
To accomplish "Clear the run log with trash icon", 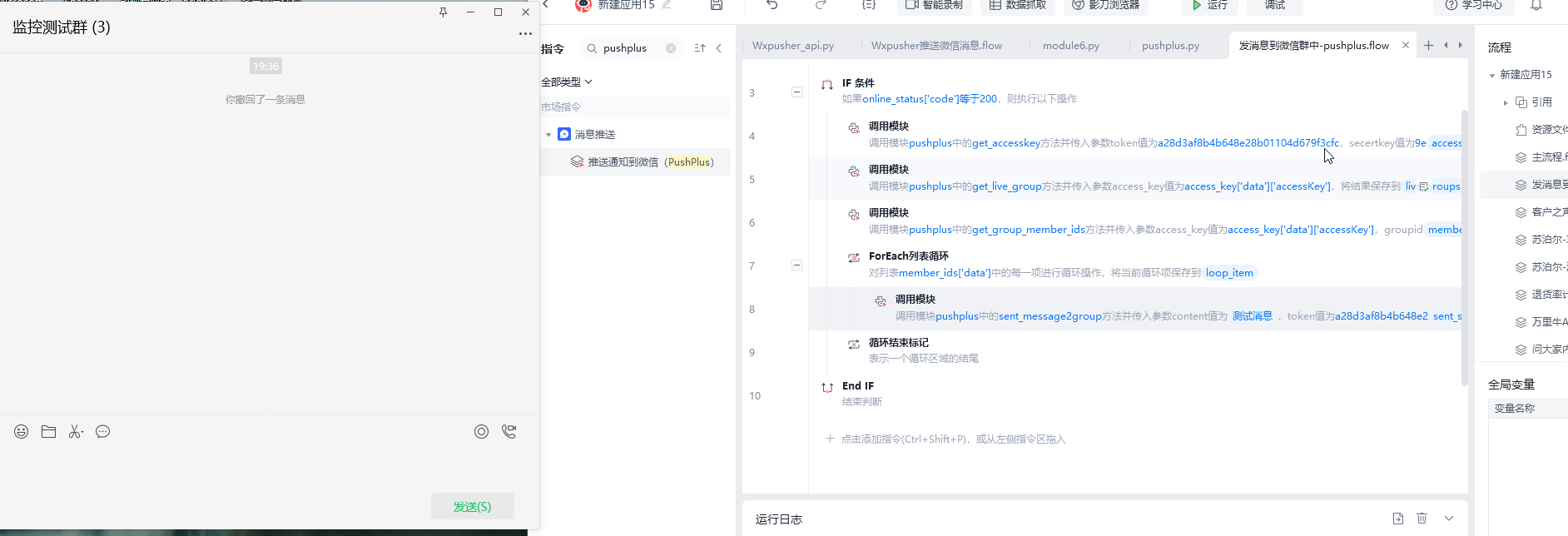I will (1422, 519).
